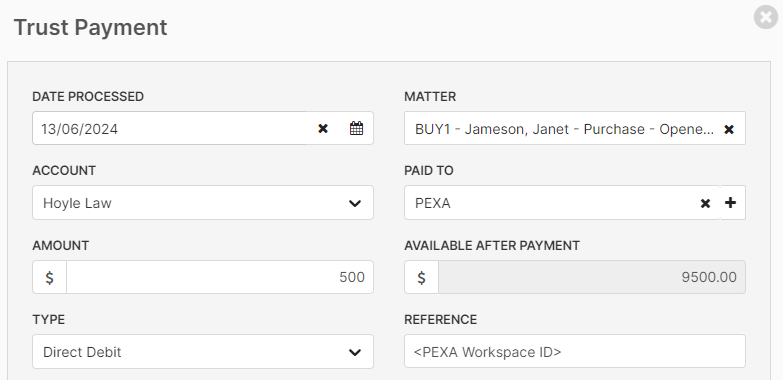Focus the Amount field showing 500

tap(220, 277)
